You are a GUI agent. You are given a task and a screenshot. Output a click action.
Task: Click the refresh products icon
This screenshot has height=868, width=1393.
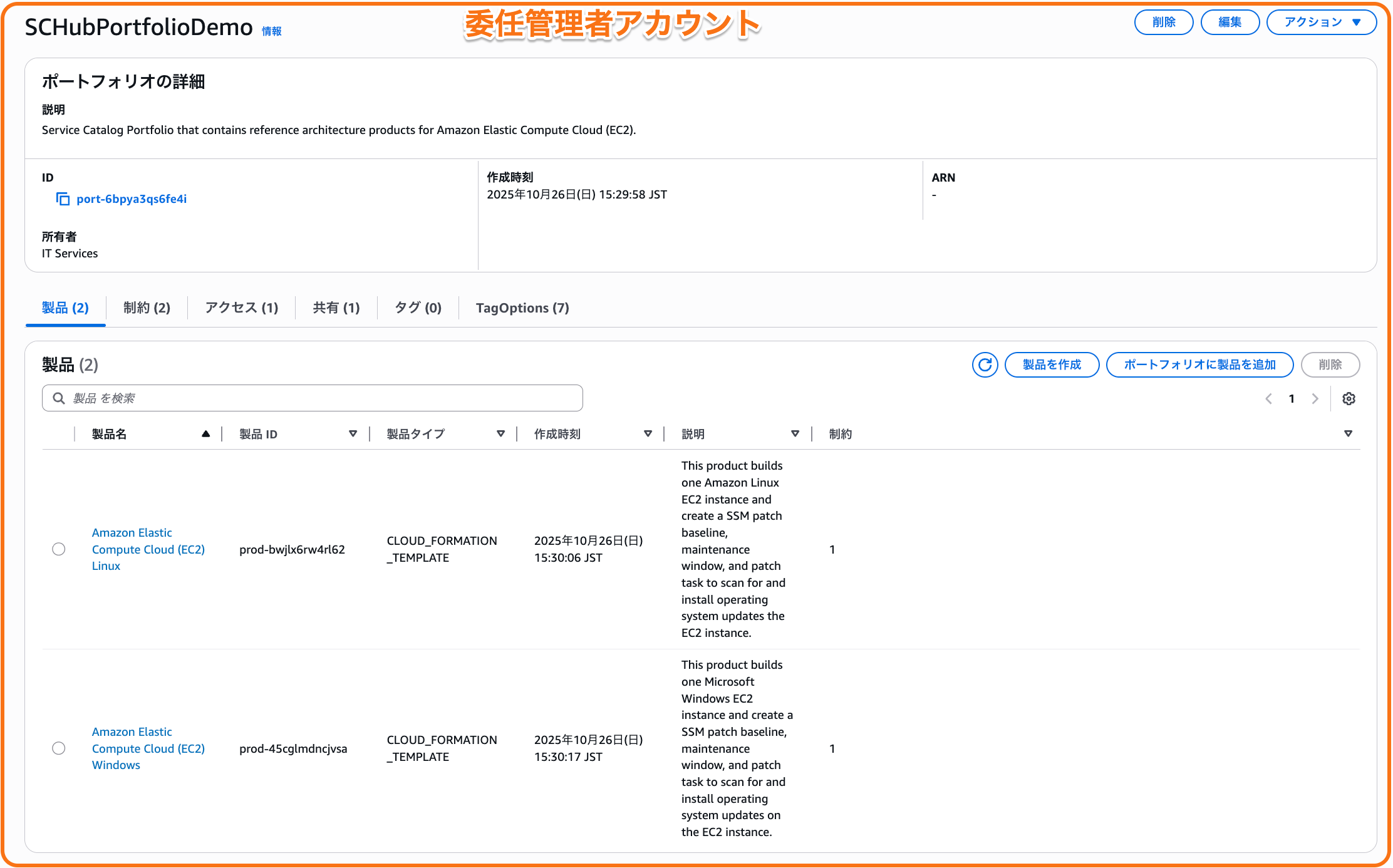(x=985, y=364)
